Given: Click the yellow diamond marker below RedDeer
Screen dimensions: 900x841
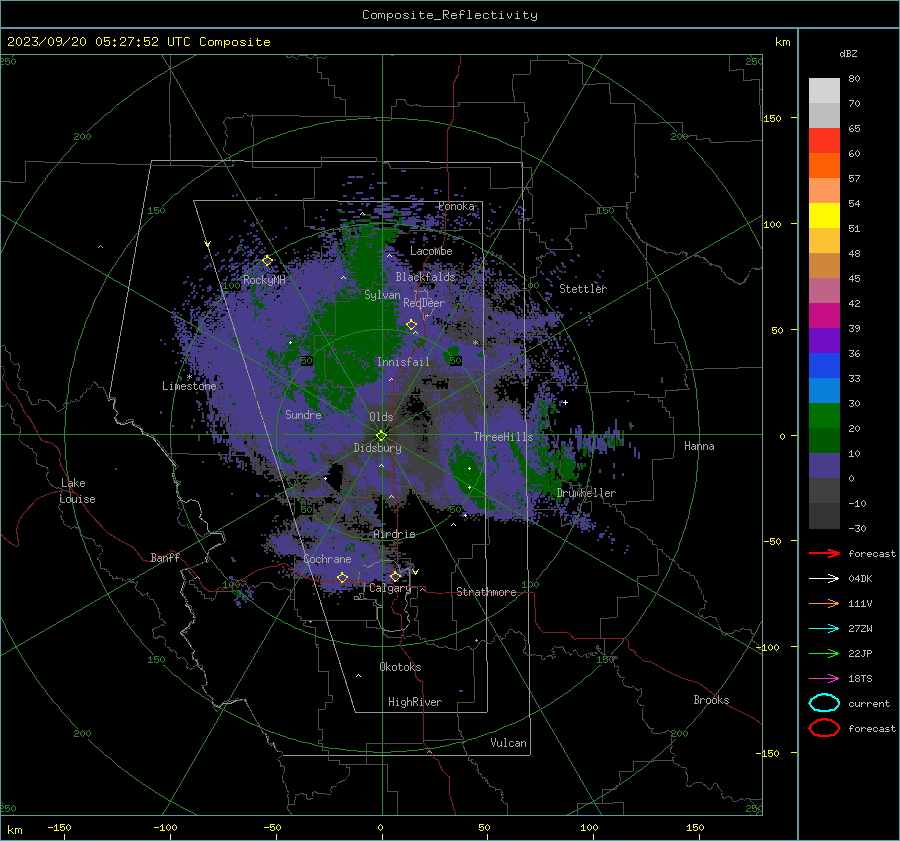Looking at the screenshot, I should (412, 325).
